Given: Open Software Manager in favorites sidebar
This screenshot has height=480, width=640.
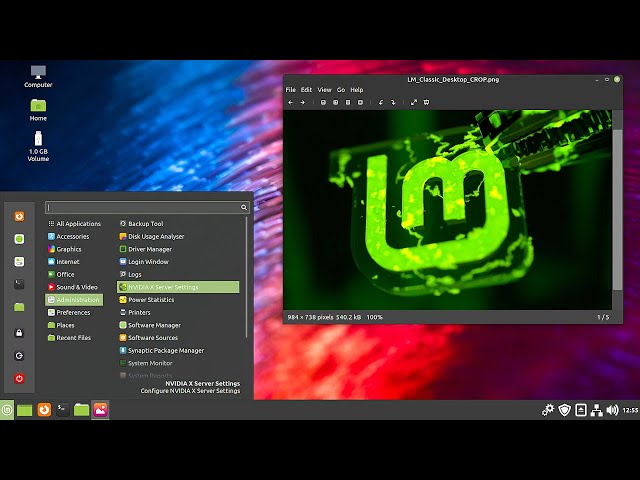Looking at the screenshot, I should point(19,239).
